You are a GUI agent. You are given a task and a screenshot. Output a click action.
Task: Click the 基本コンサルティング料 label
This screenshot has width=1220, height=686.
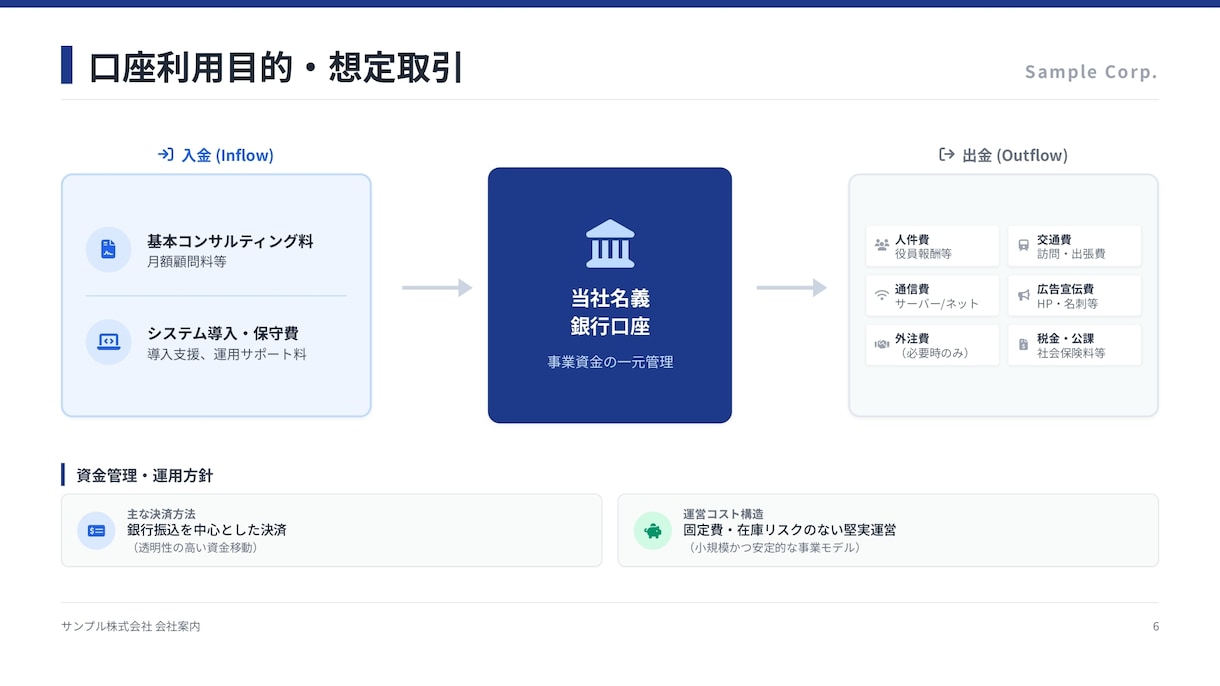click(230, 241)
